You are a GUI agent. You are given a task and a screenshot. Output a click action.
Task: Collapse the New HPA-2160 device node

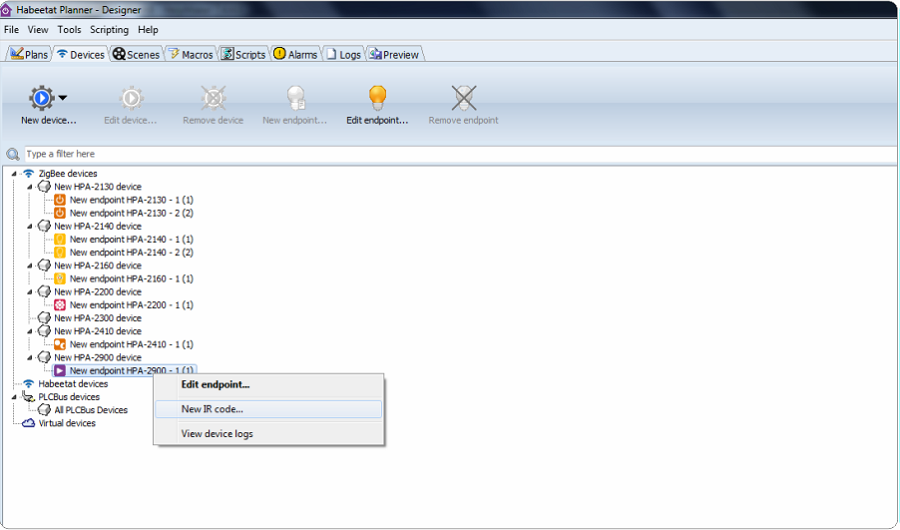point(30,265)
